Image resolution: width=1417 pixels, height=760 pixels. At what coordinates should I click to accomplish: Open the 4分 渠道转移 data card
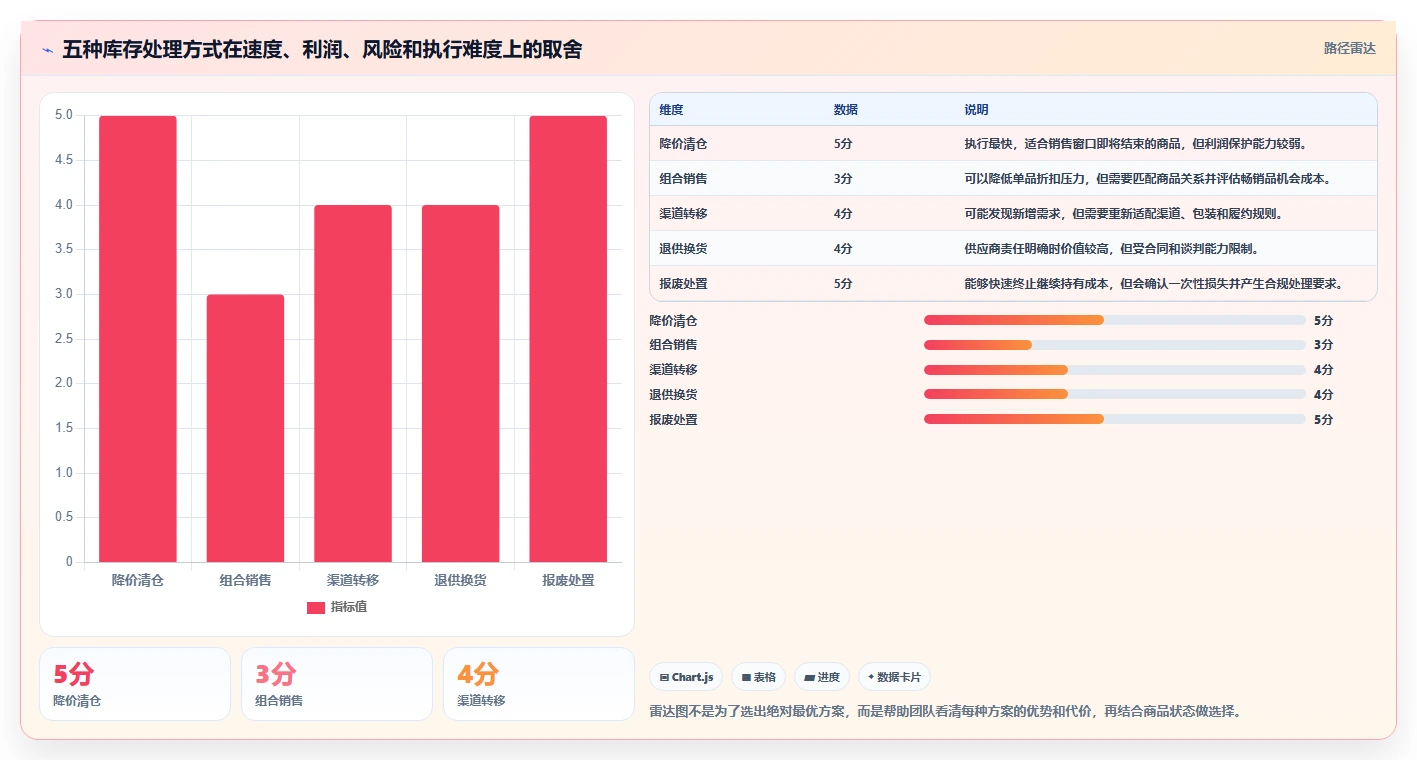[539, 684]
